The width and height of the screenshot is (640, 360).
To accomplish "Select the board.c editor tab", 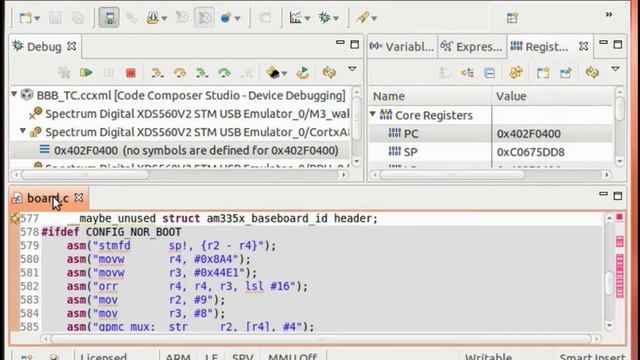I will point(47,198).
